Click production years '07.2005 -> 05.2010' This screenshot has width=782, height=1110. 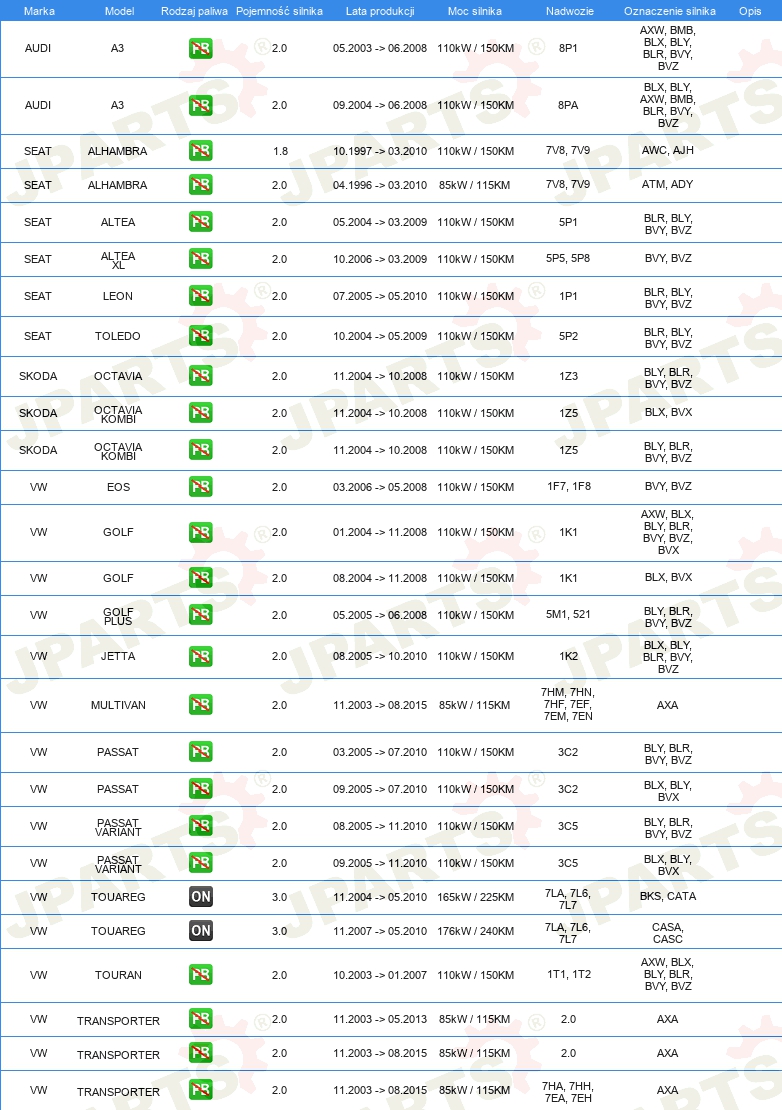380,297
